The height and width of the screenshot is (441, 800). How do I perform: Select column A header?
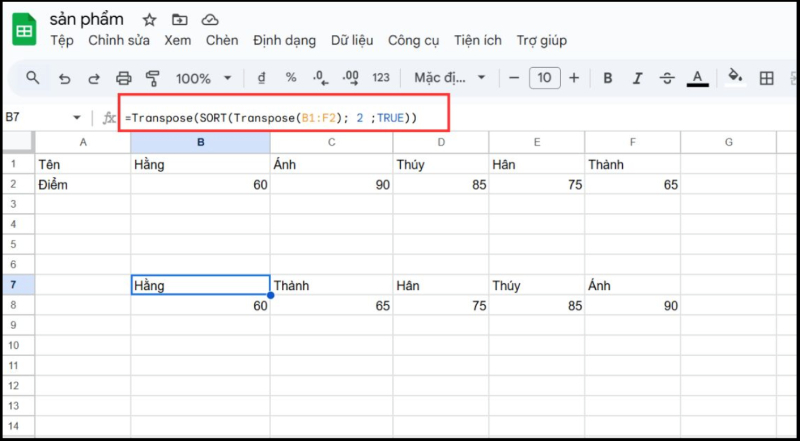click(x=83, y=142)
